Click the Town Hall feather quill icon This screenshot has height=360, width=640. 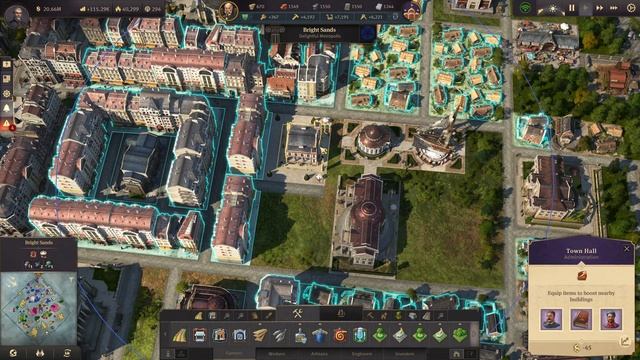pyautogui.click(x=582, y=276)
